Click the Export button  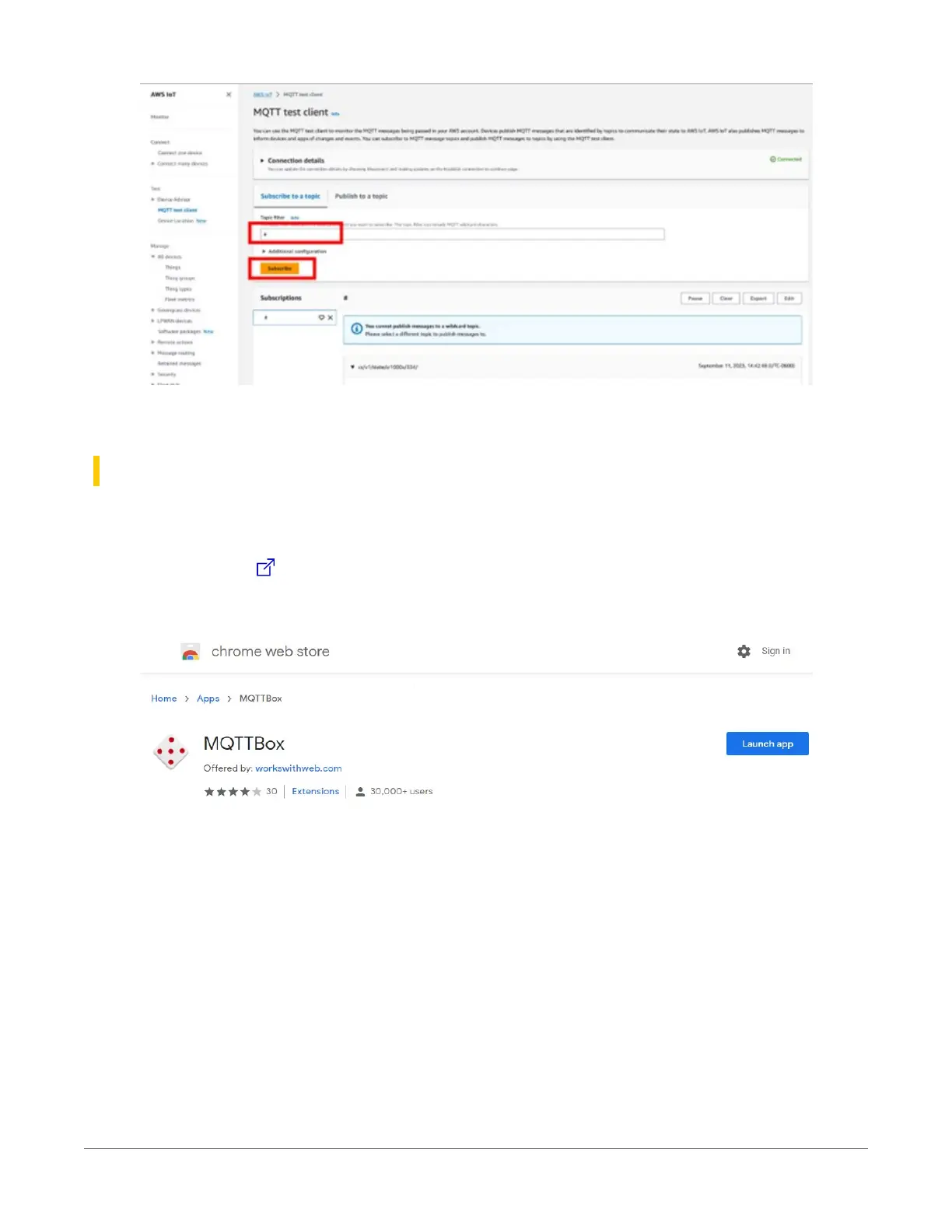[758, 298]
